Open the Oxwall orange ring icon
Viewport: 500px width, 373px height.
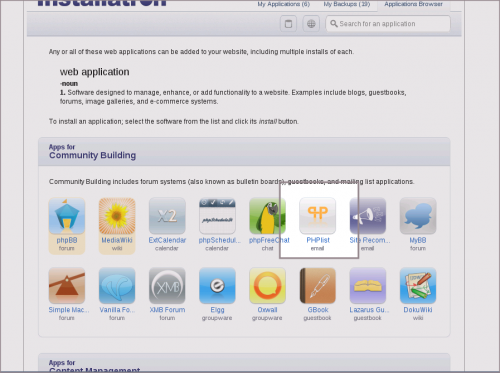point(267,286)
